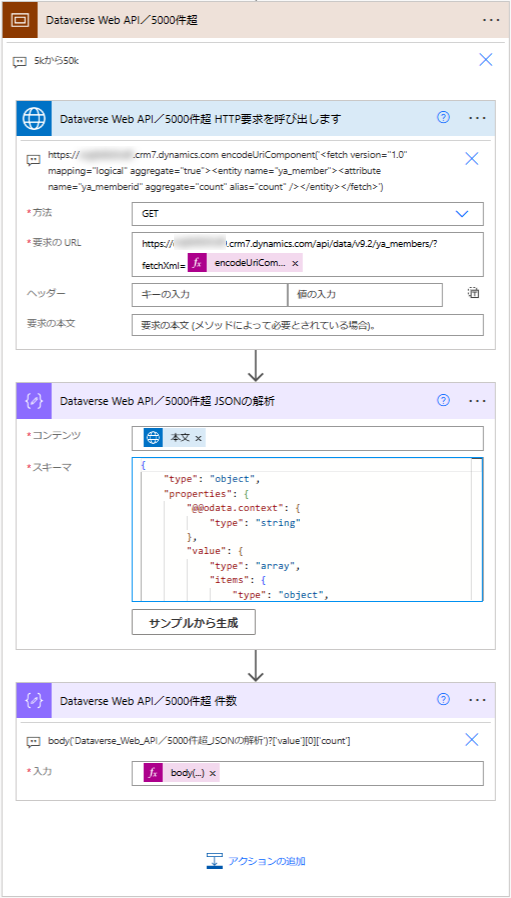Open help for HTTP要求を呼び出します action
The height and width of the screenshot is (898, 511).
tap(443, 117)
